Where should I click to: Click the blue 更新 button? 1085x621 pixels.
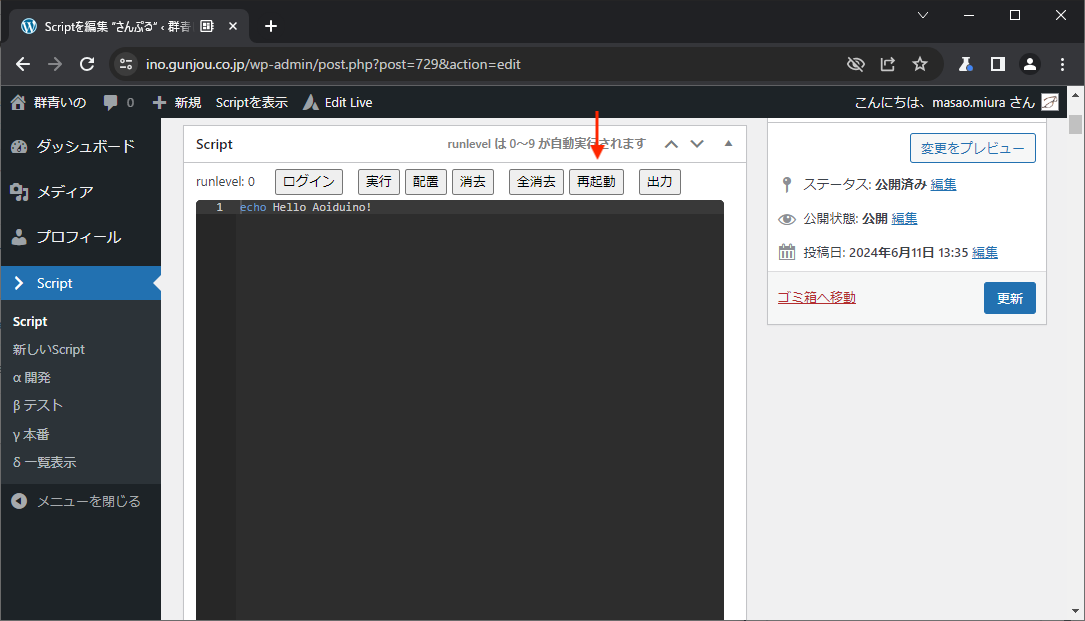1009,298
